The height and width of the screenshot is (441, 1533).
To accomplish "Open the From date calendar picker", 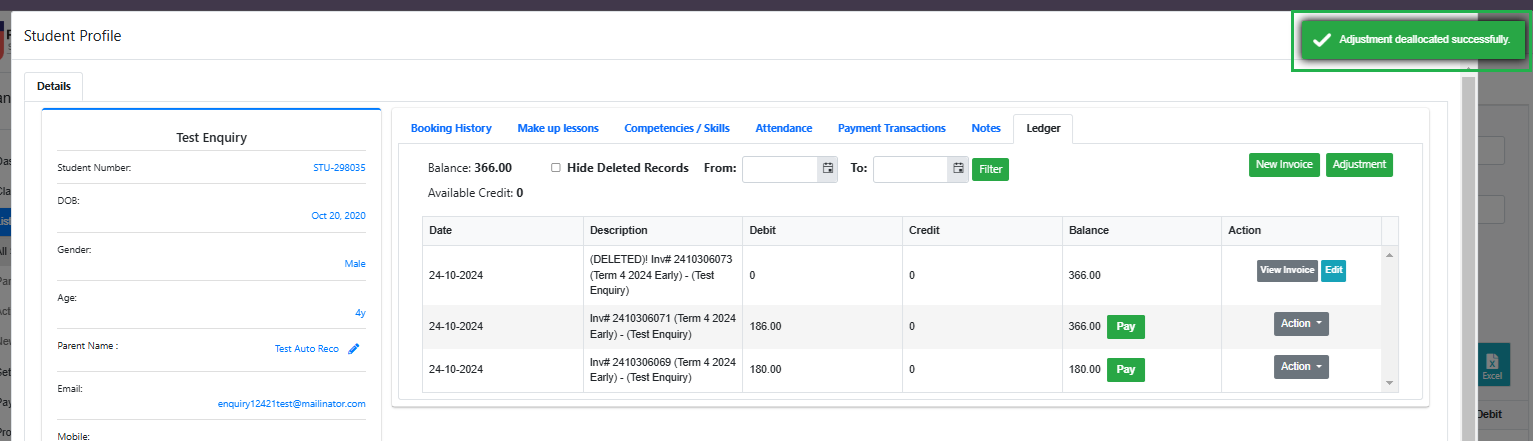I will pyautogui.click(x=828, y=169).
